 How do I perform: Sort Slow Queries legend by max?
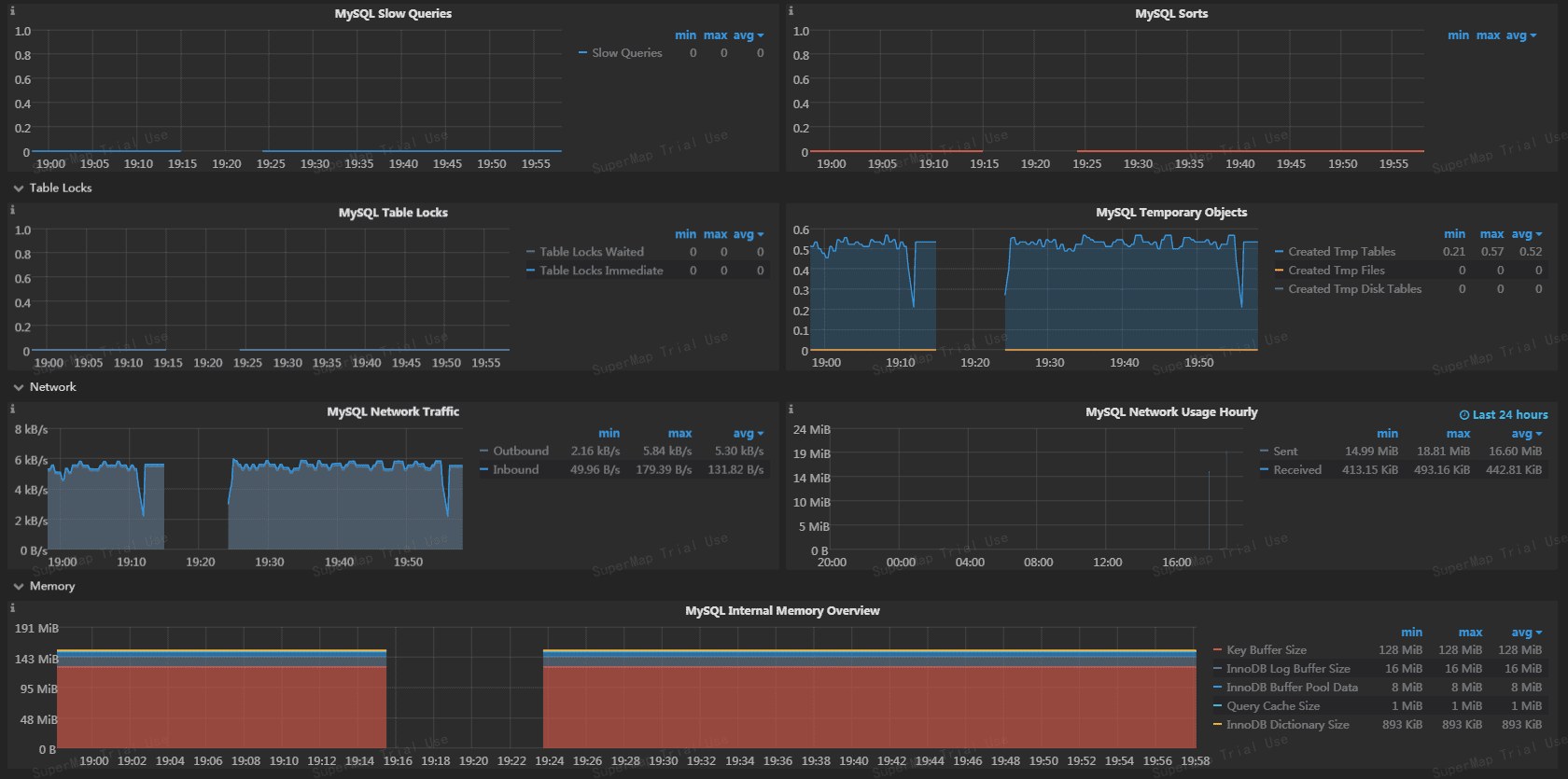point(715,35)
